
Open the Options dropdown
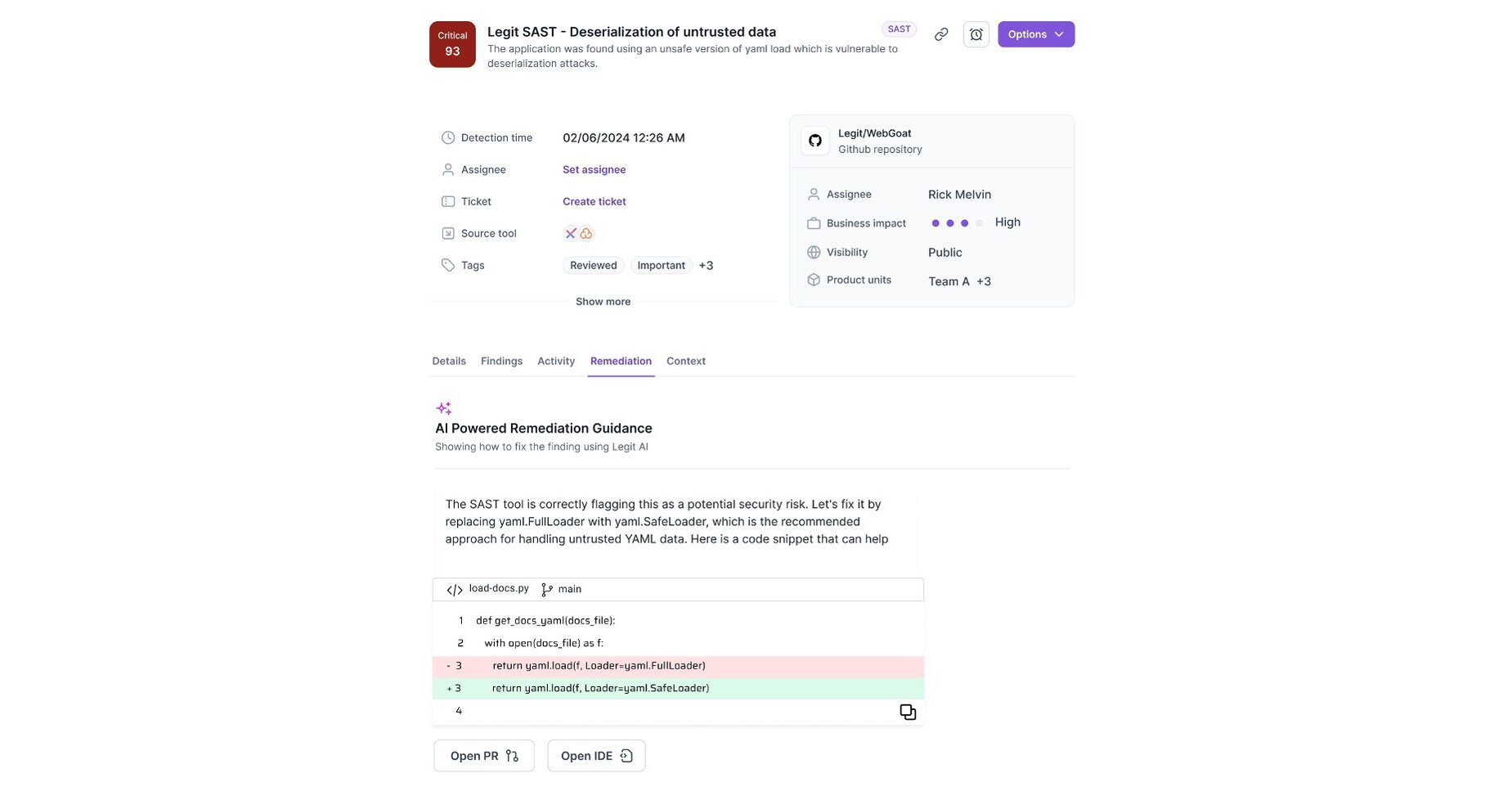coord(1035,34)
